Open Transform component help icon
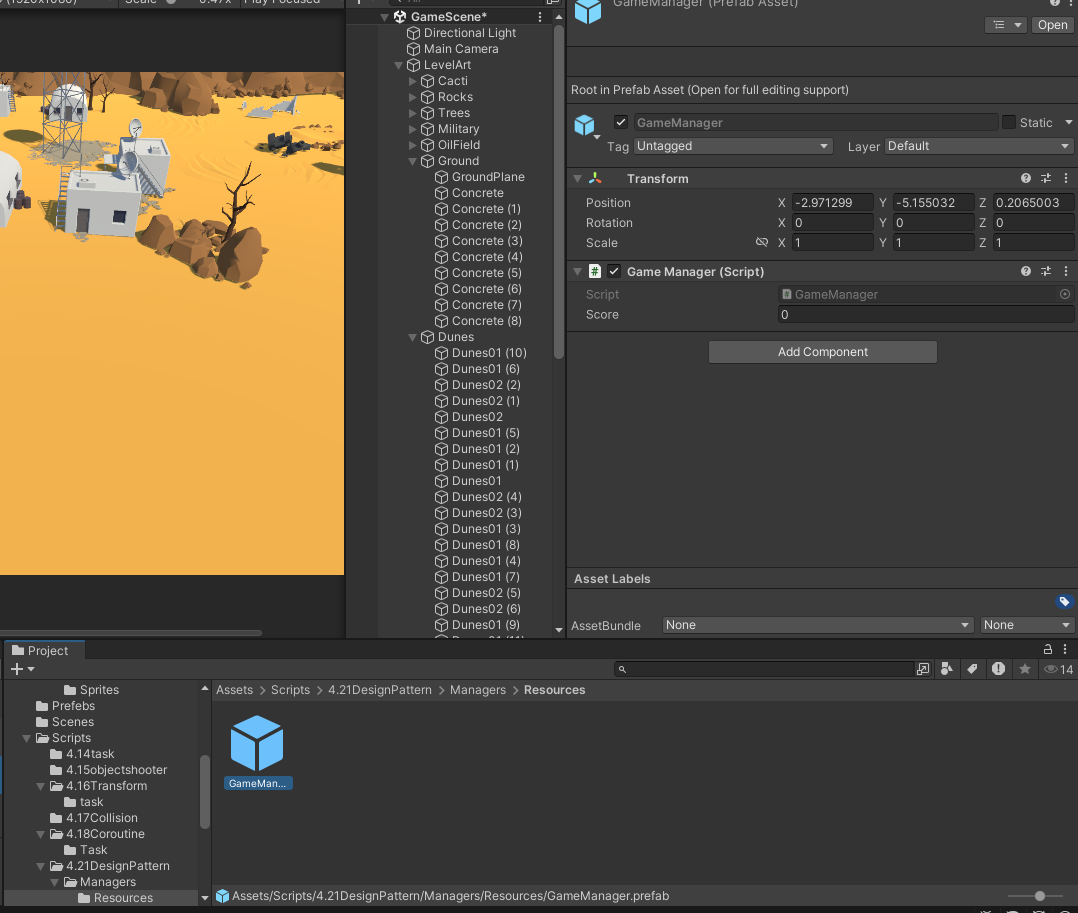 pos(1025,178)
